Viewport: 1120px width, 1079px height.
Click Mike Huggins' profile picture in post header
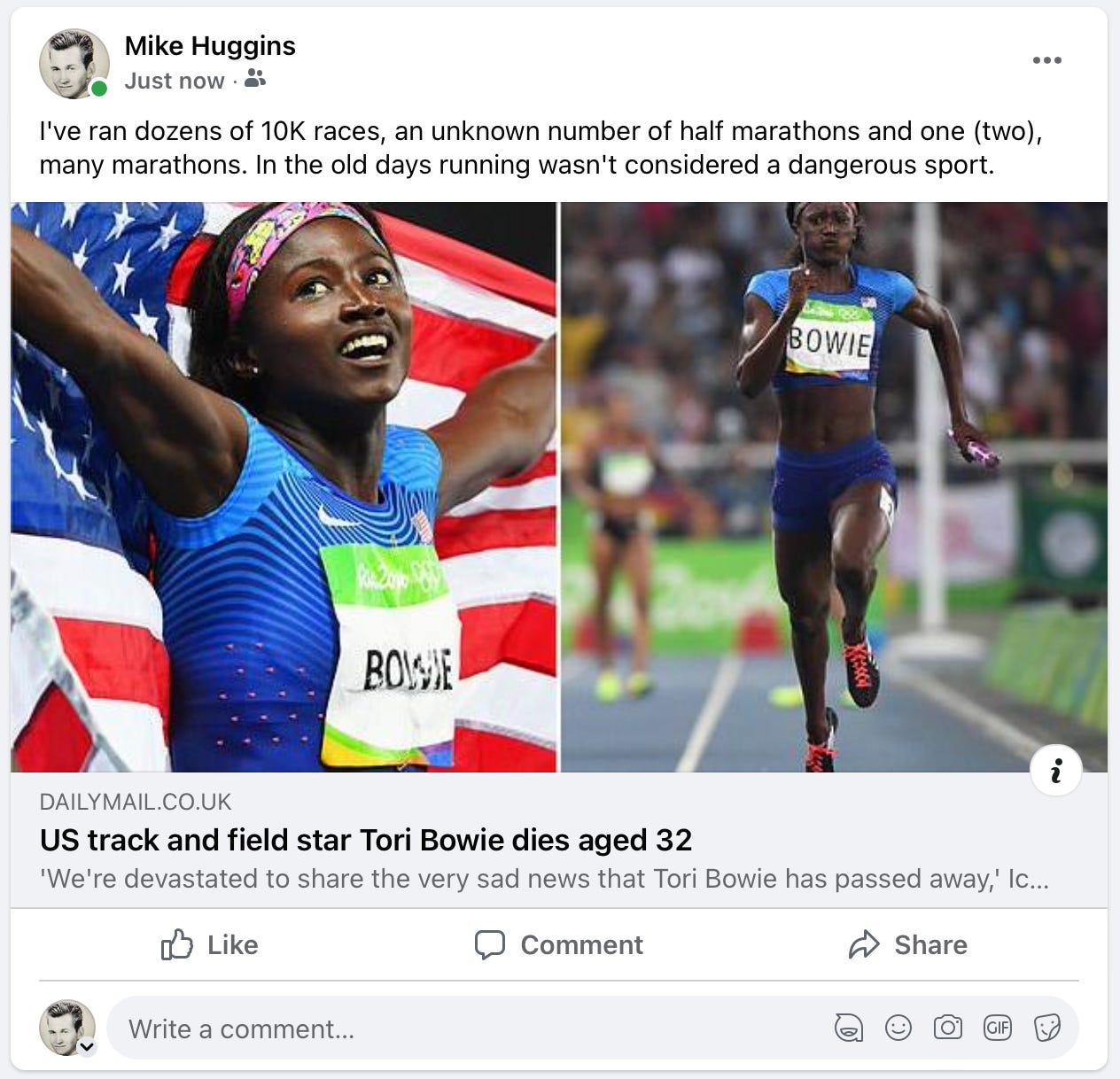click(74, 63)
